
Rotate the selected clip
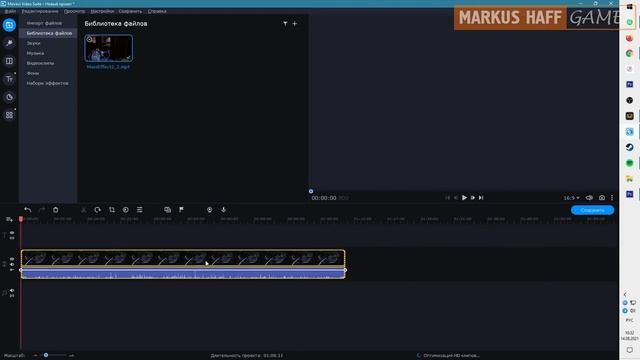coord(98,210)
